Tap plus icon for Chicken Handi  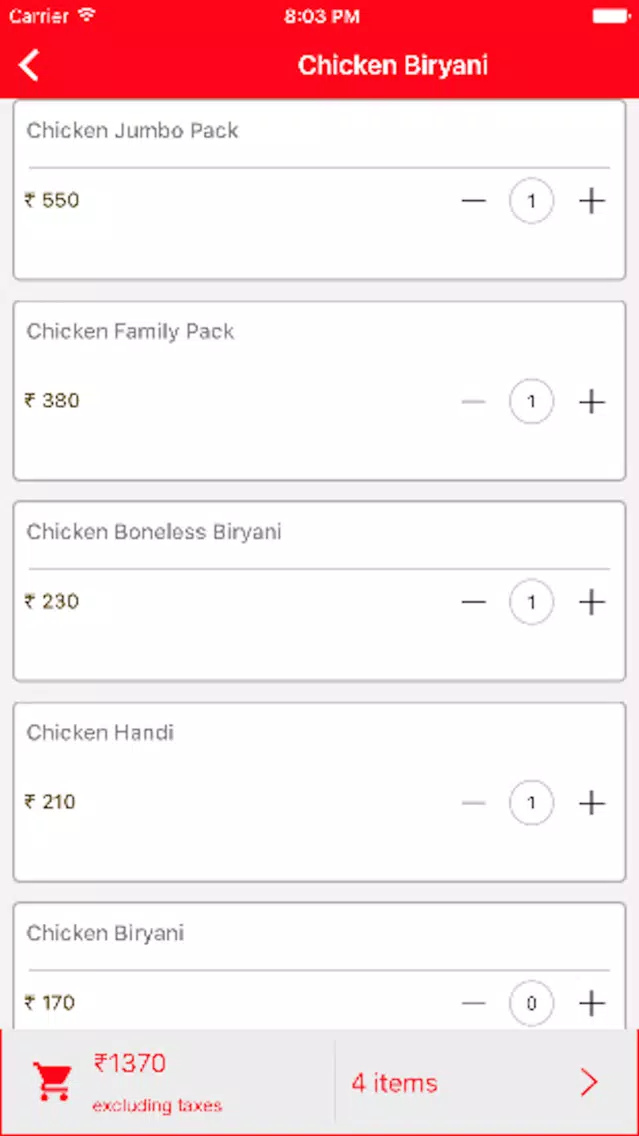click(592, 803)
